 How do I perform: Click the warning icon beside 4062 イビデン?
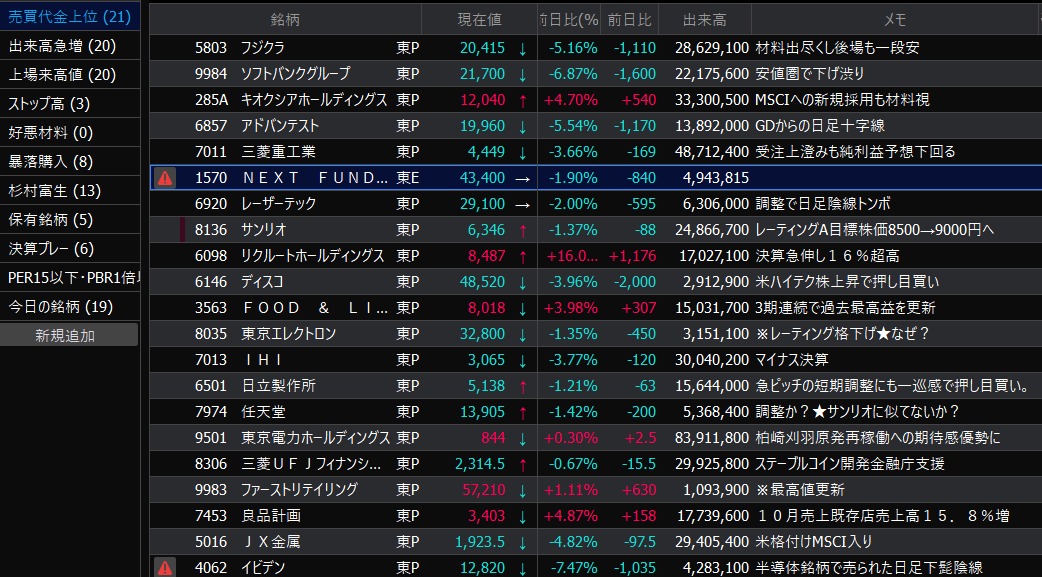[165, 568]
